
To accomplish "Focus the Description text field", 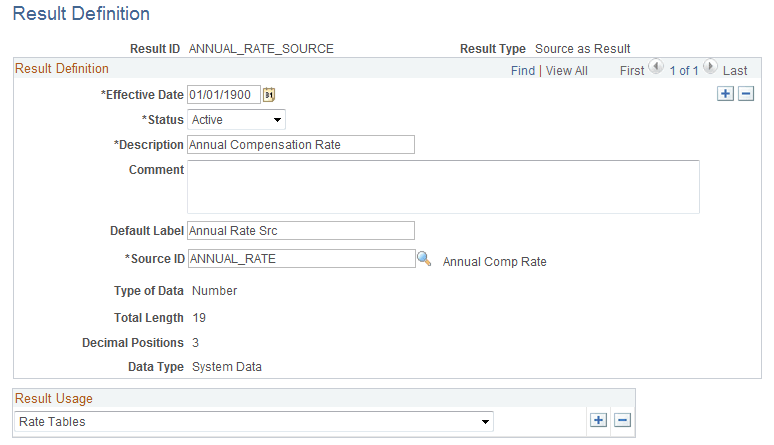I will pyautogui.click(x=301, y=145).
